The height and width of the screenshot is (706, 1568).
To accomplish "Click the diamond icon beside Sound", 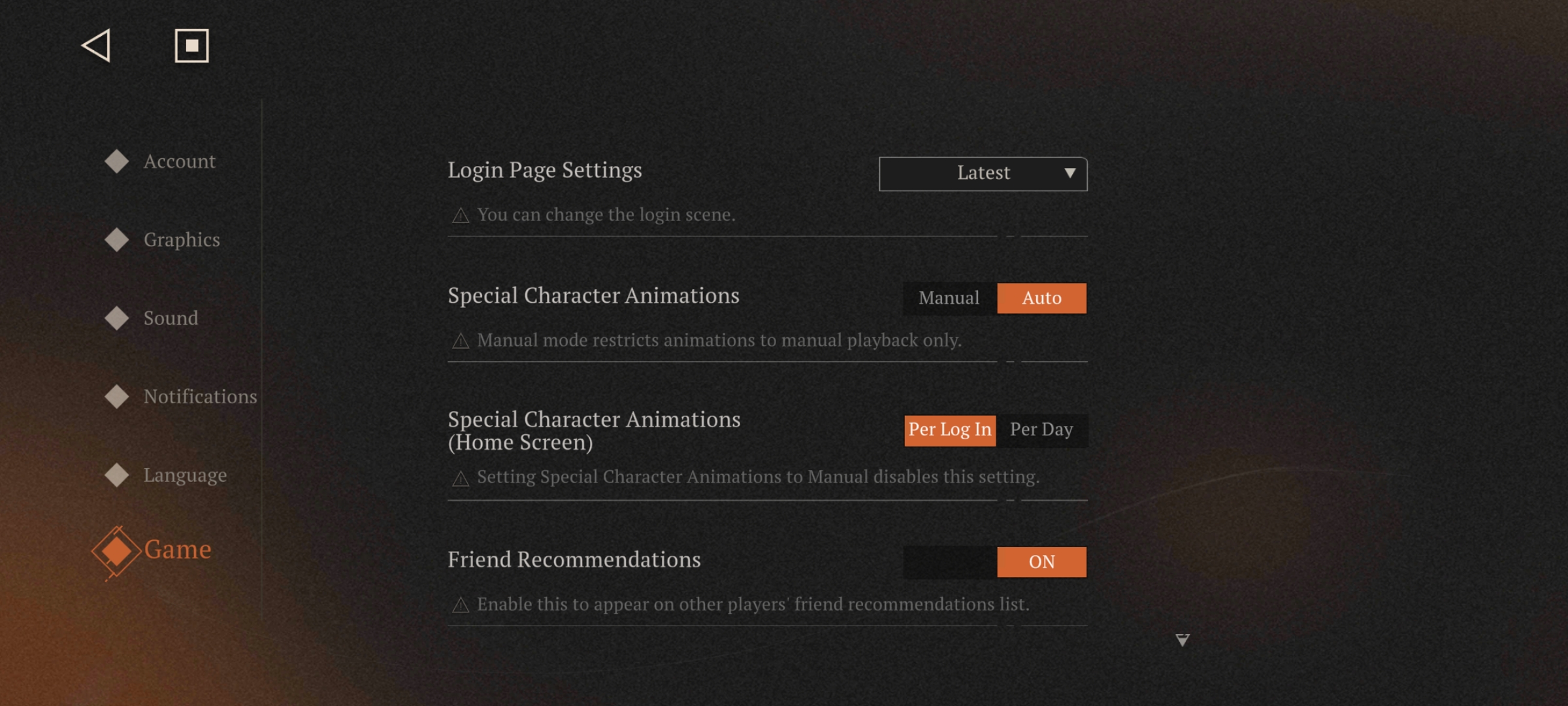I will coord(117,318).
